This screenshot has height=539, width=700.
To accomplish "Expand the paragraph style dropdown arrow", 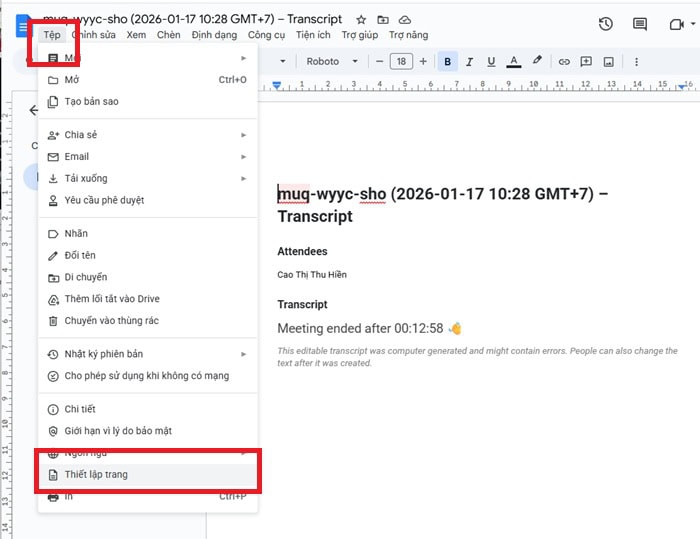I will pyautogui.click(x=283, y=61).
